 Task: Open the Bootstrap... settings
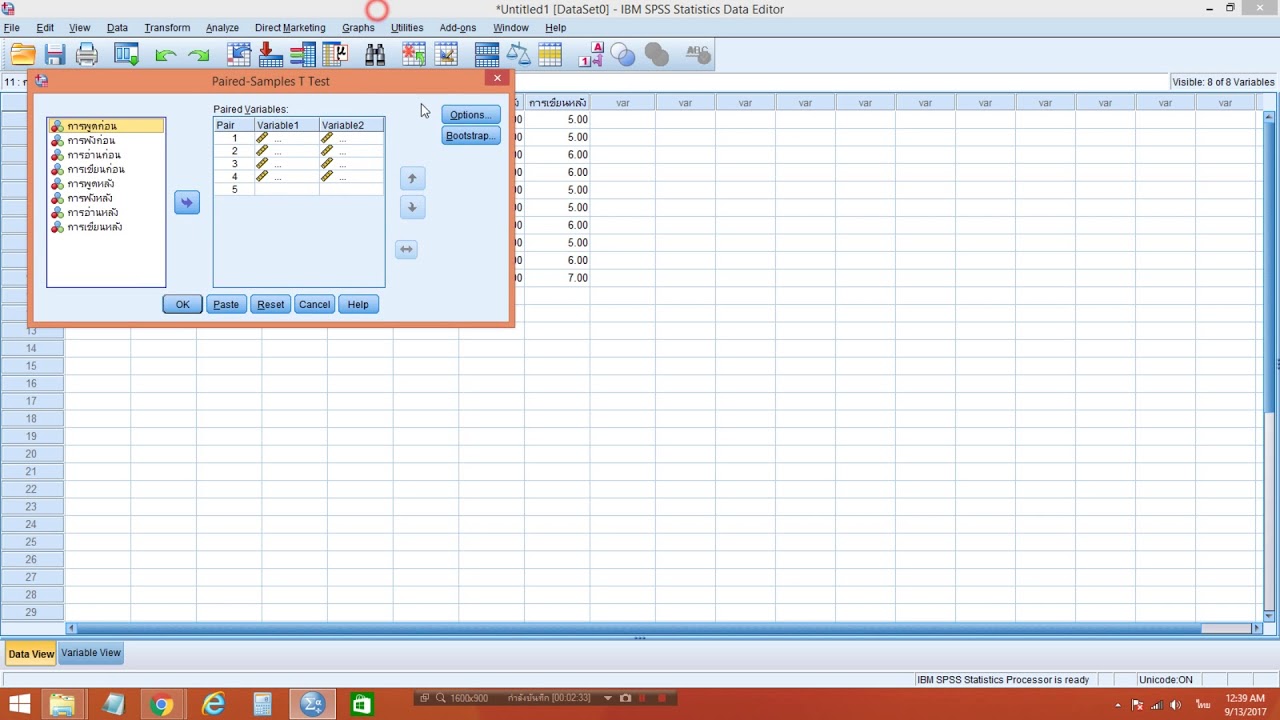[470, 136]
